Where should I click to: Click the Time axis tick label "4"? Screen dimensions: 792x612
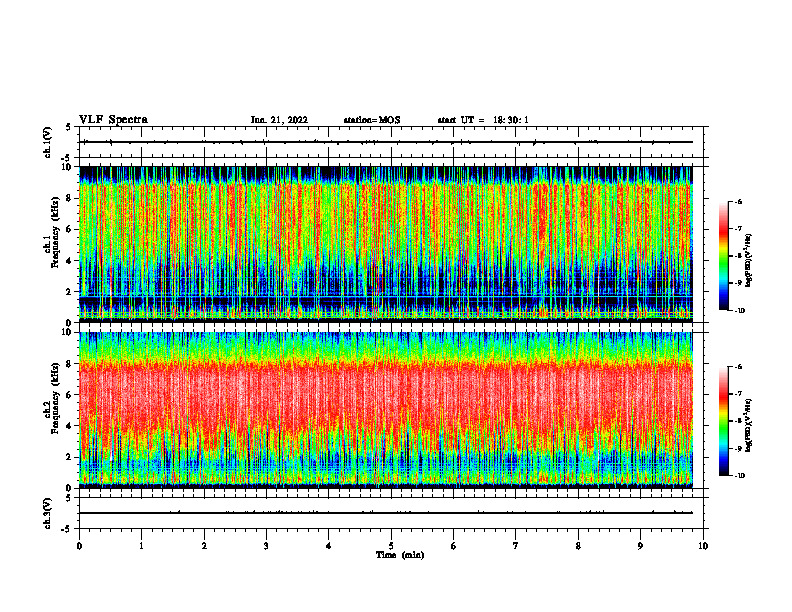(x=328, y=546)
